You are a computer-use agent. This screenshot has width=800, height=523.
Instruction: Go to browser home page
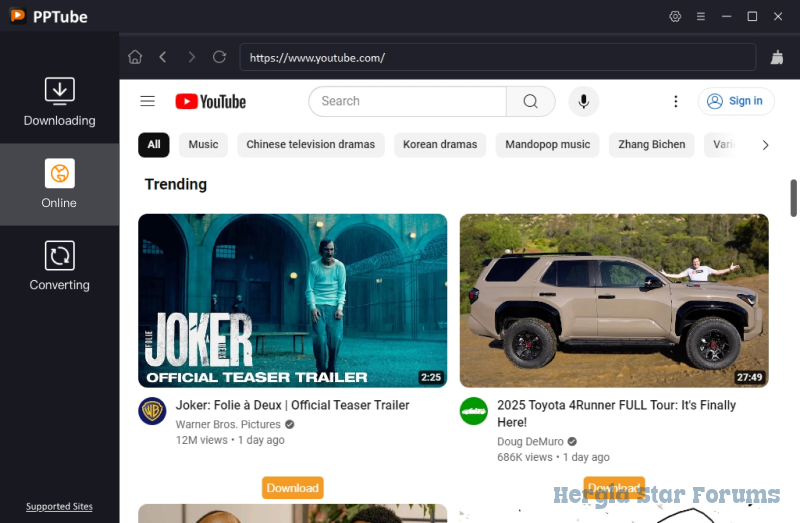click(x=135, y=57)
